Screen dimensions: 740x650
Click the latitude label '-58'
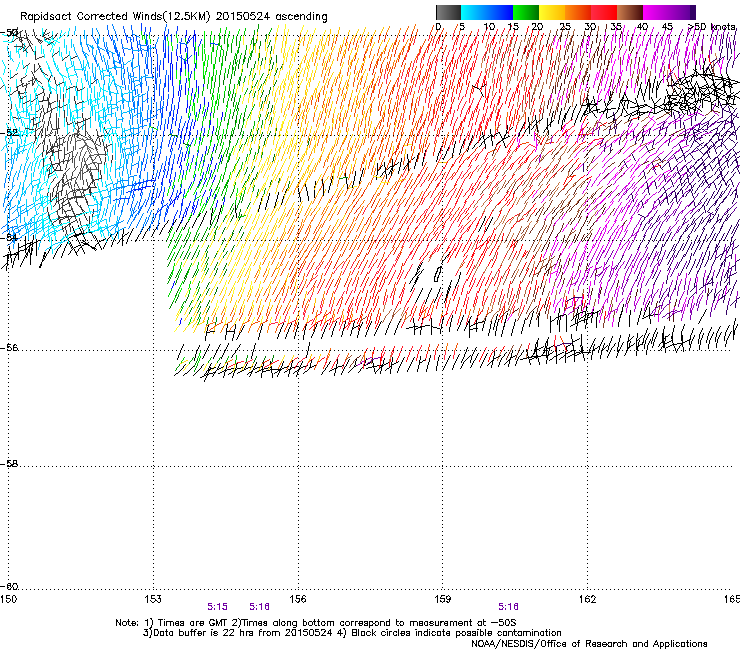point(9,464)
